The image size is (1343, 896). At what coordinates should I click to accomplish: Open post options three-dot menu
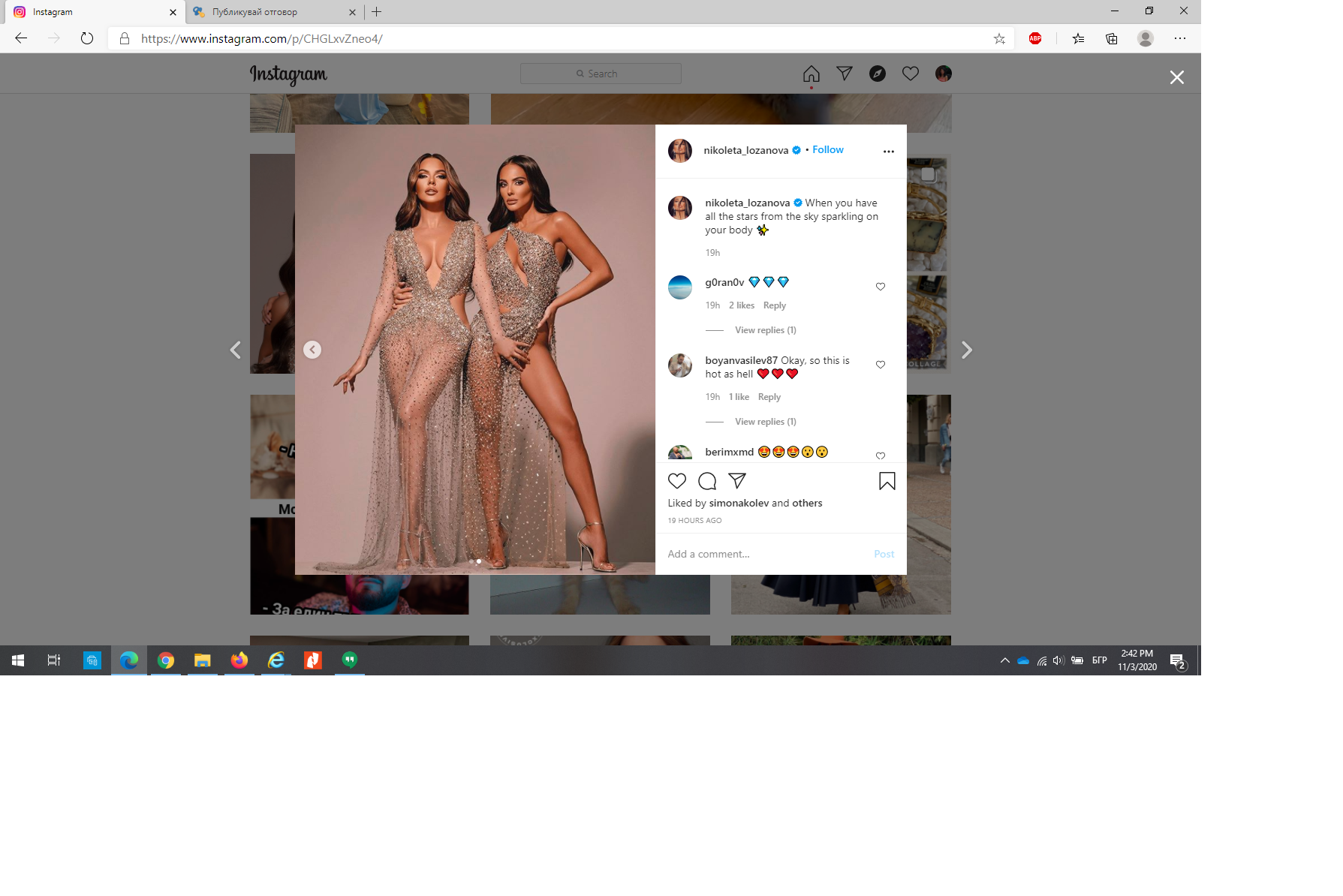pos(888,152)
